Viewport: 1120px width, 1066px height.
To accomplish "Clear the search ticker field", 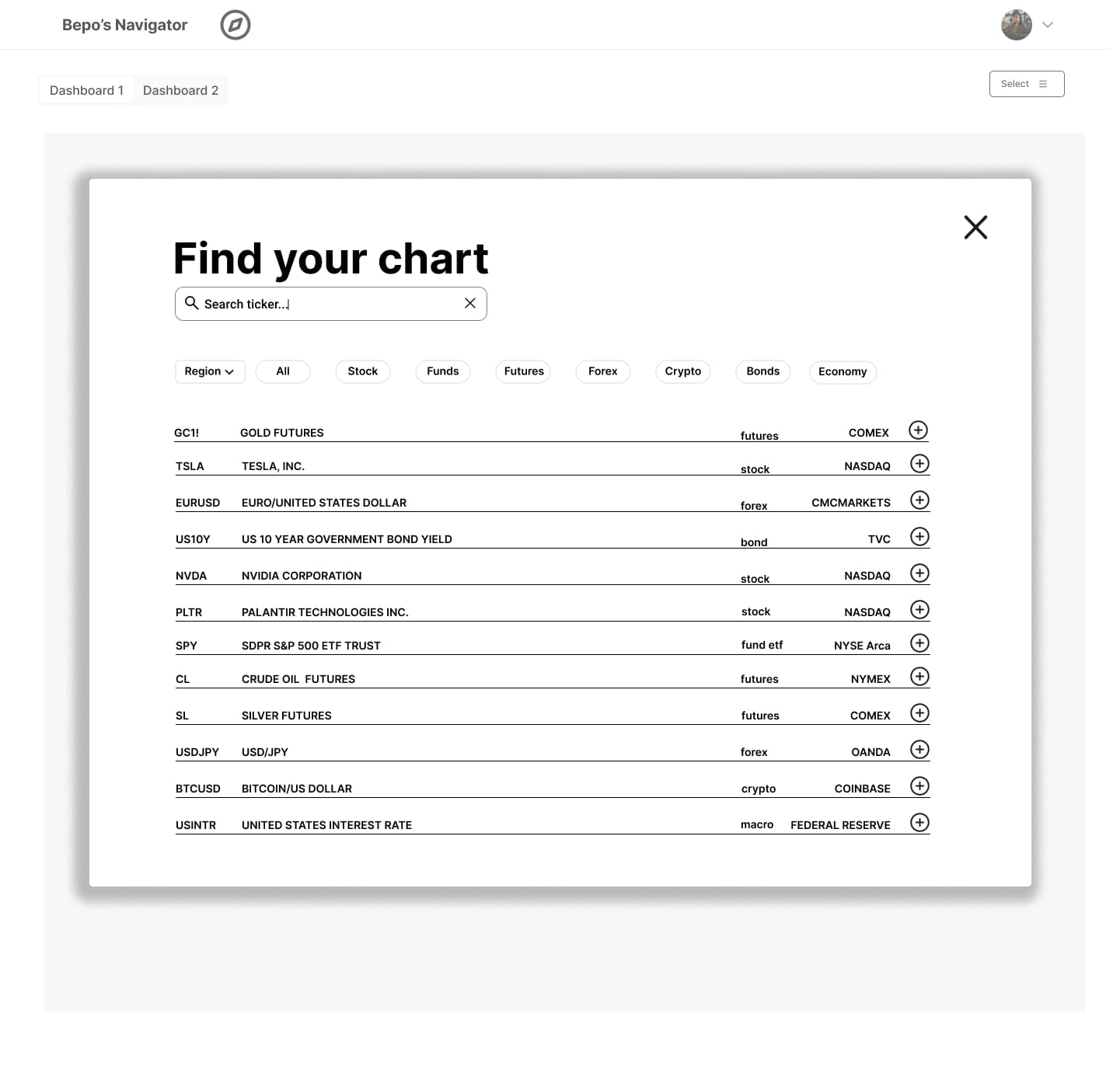I will [470, 303].
